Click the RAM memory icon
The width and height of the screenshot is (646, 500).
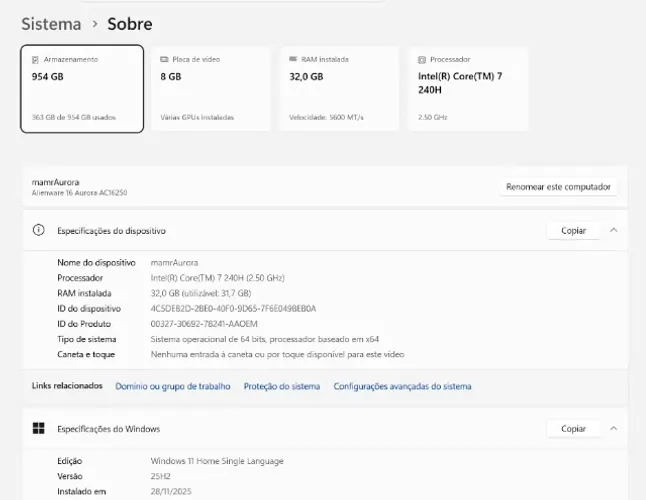(293, 59)
